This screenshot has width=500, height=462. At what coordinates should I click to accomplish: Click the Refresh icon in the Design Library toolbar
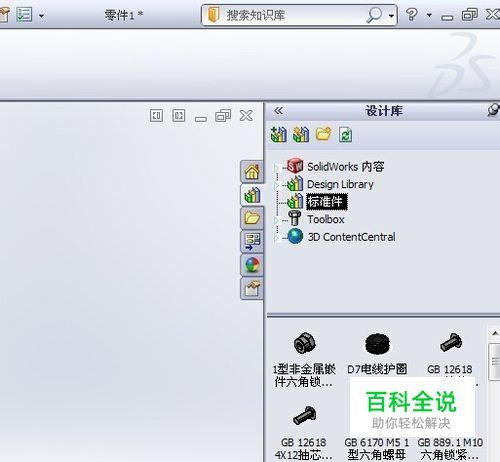345,135
